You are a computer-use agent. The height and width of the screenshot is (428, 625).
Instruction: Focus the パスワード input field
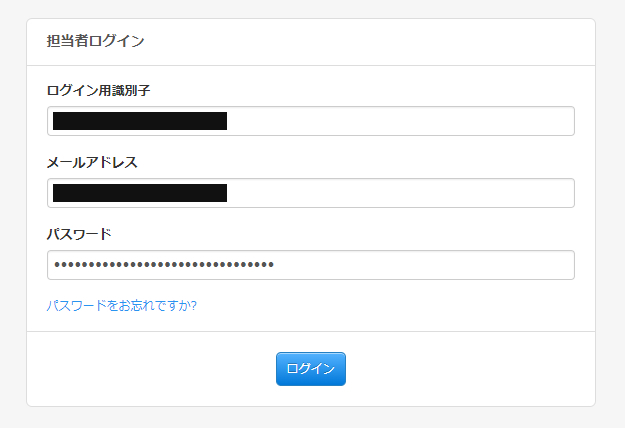(x=310, y=265)
